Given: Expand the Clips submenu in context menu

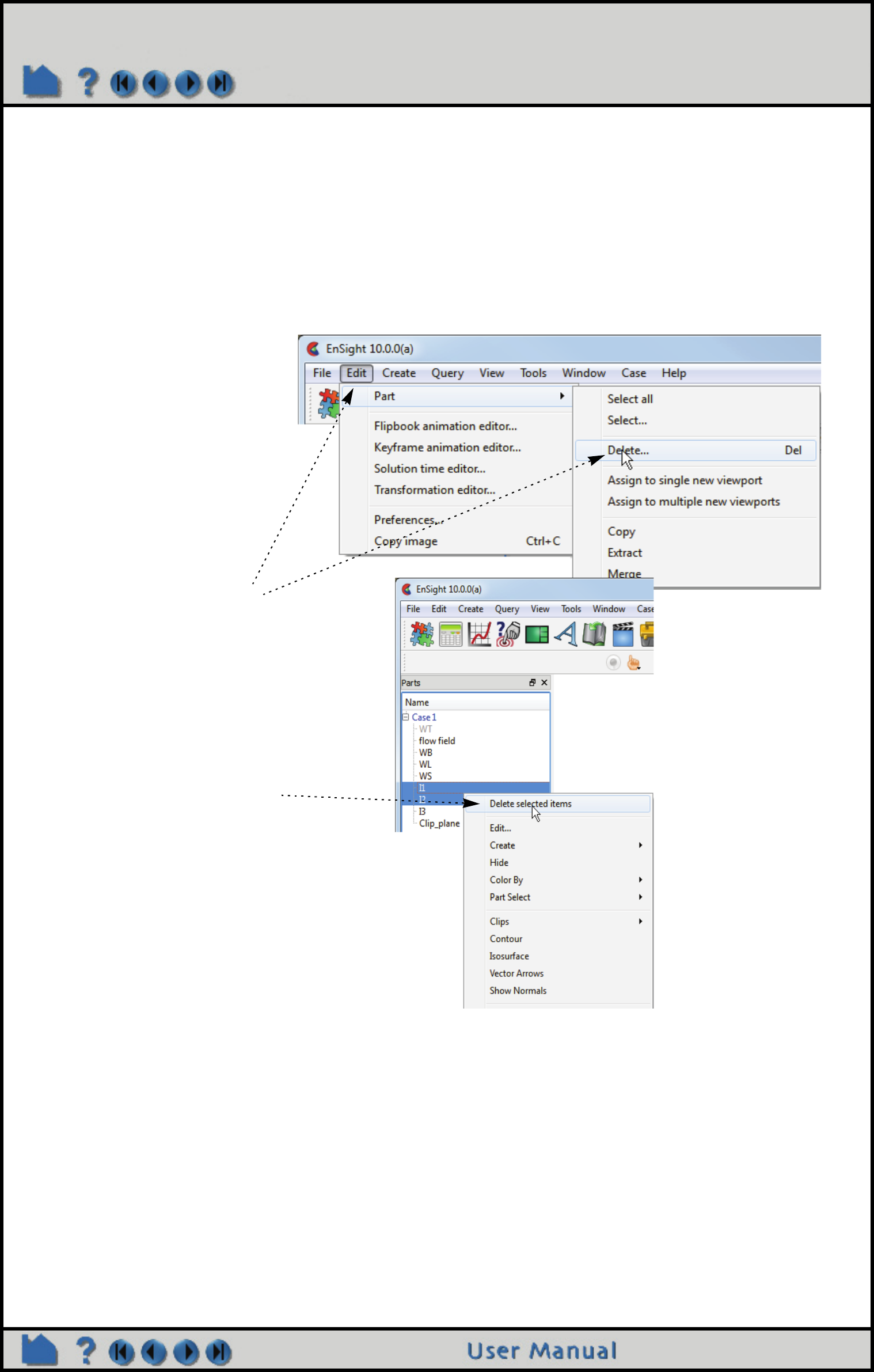Looking at the screenshot, I should tap(640, 921).
